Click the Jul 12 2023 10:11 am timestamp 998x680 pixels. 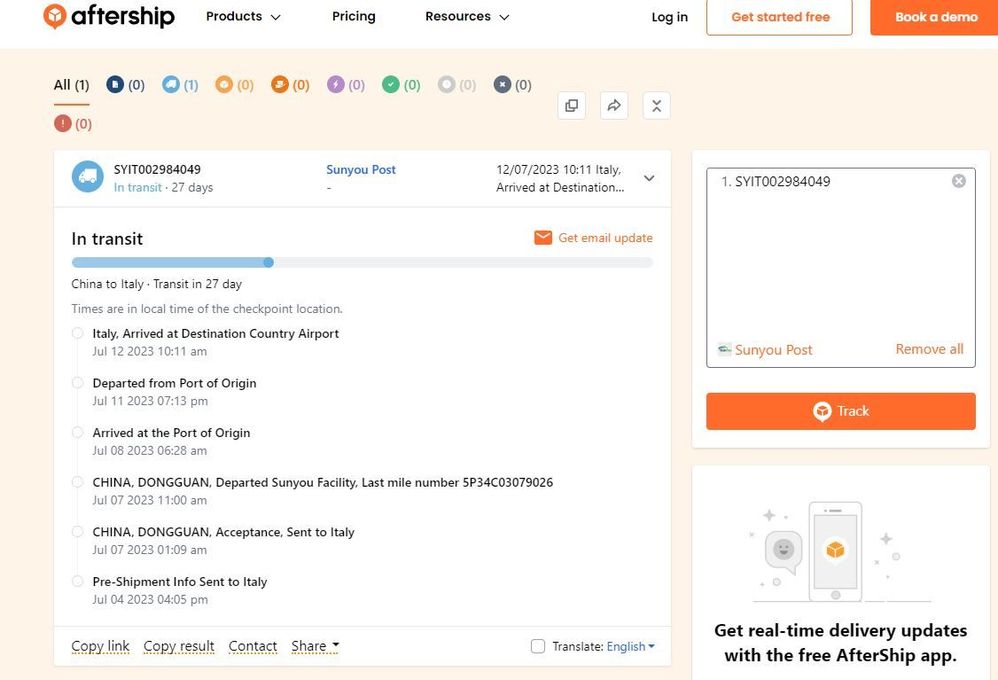[x=150, y=351]
